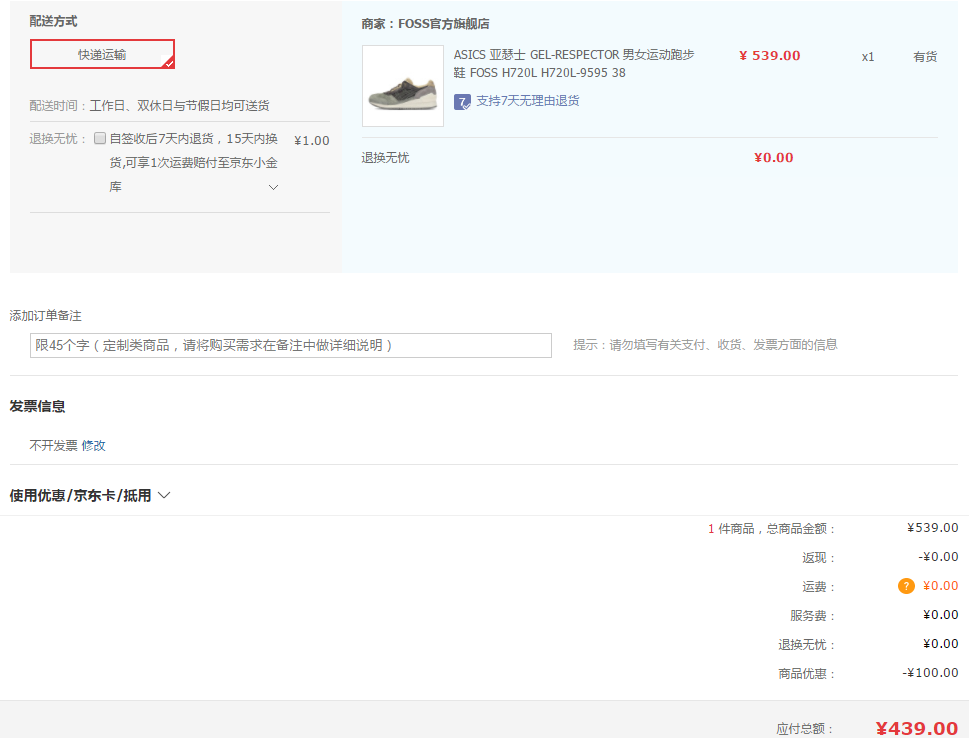This screenshot has width=969, height=738.
Task: Select the 配送方式 section heading
Action: point(53,21)
